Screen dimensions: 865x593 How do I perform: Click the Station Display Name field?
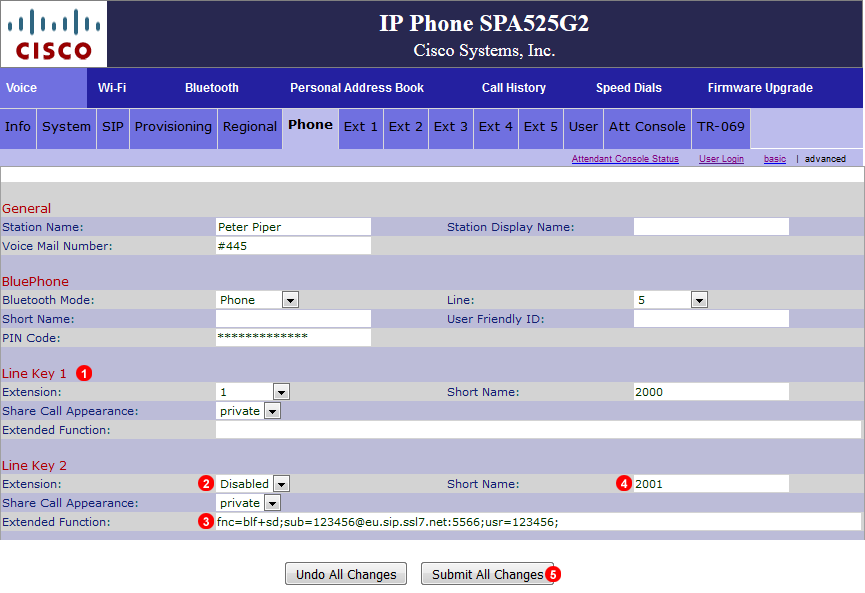click(x=711, y=227)
